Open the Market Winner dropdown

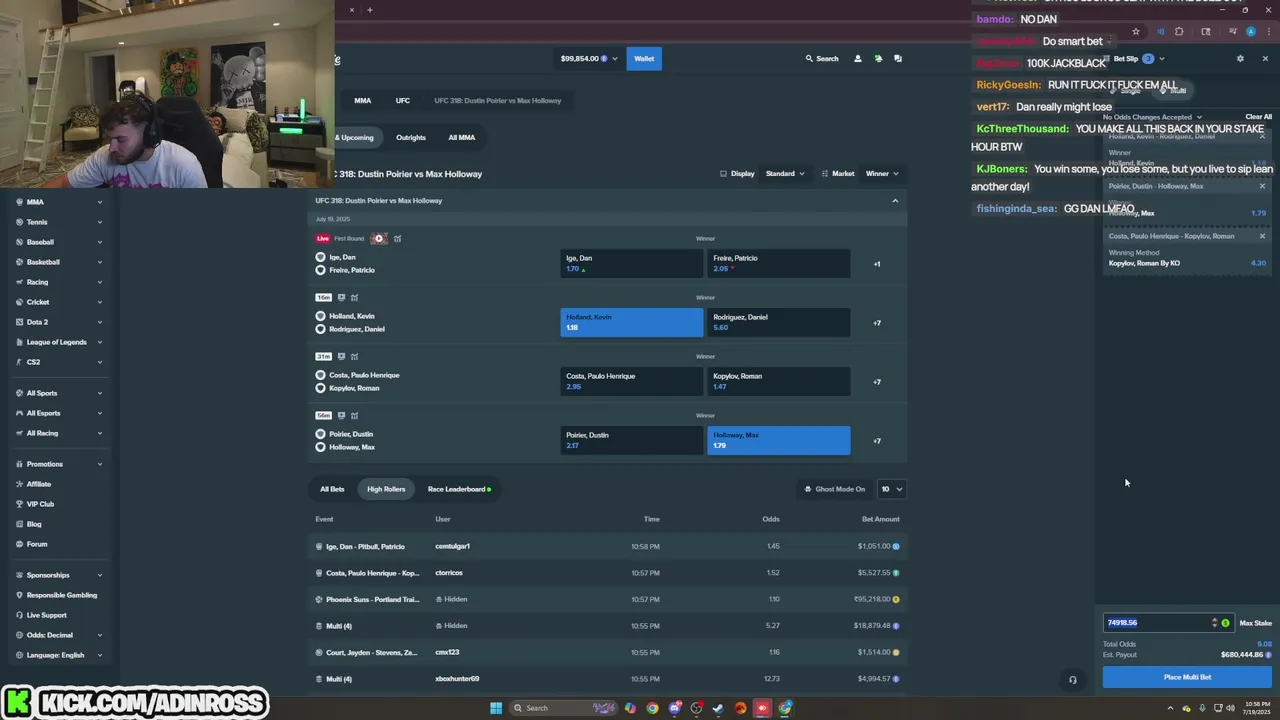pos(882,174)
